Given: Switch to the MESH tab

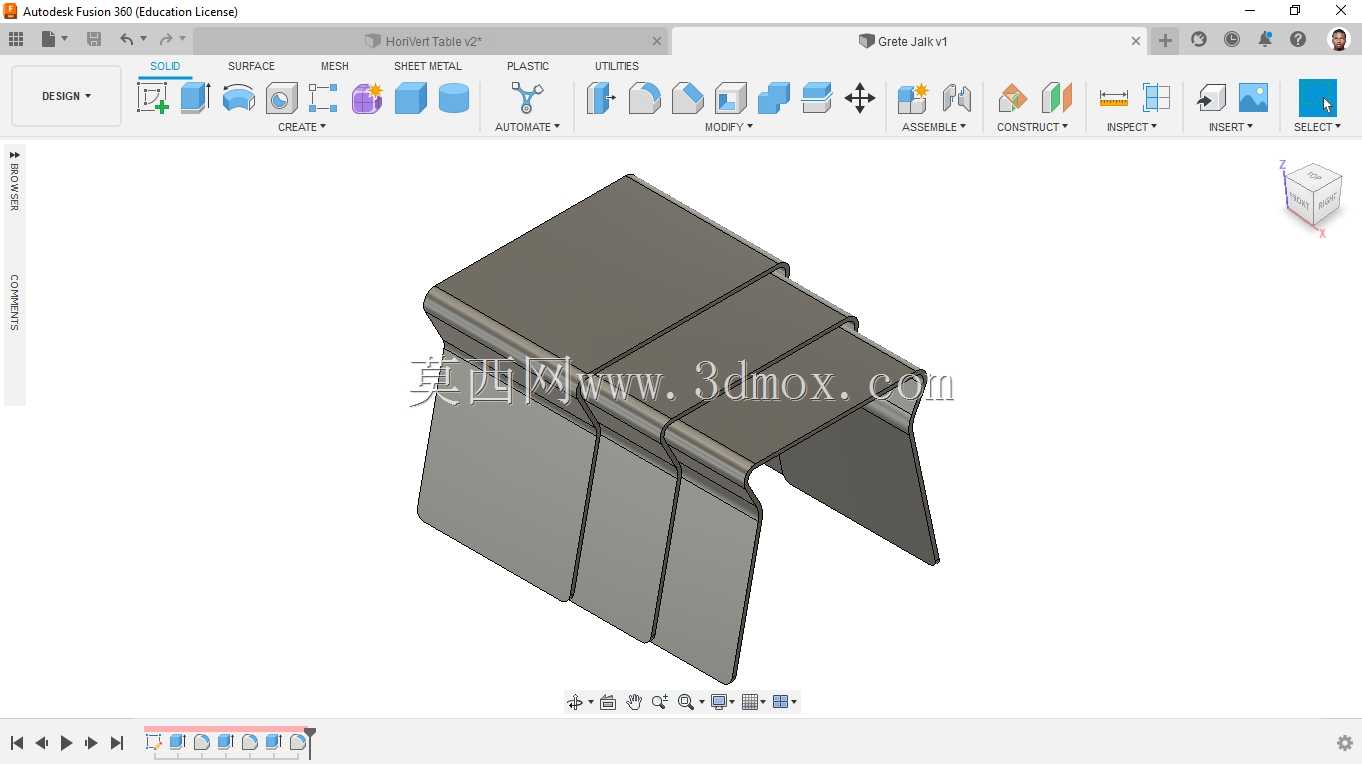Looking at the screenshot, I should point(335,66).
